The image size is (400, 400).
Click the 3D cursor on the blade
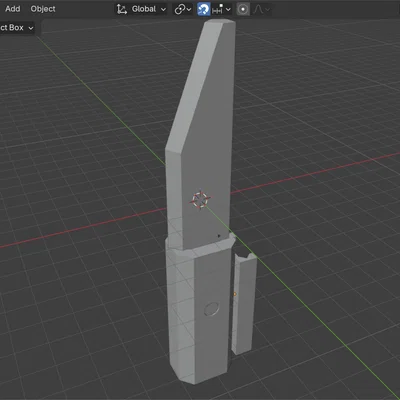201,199
